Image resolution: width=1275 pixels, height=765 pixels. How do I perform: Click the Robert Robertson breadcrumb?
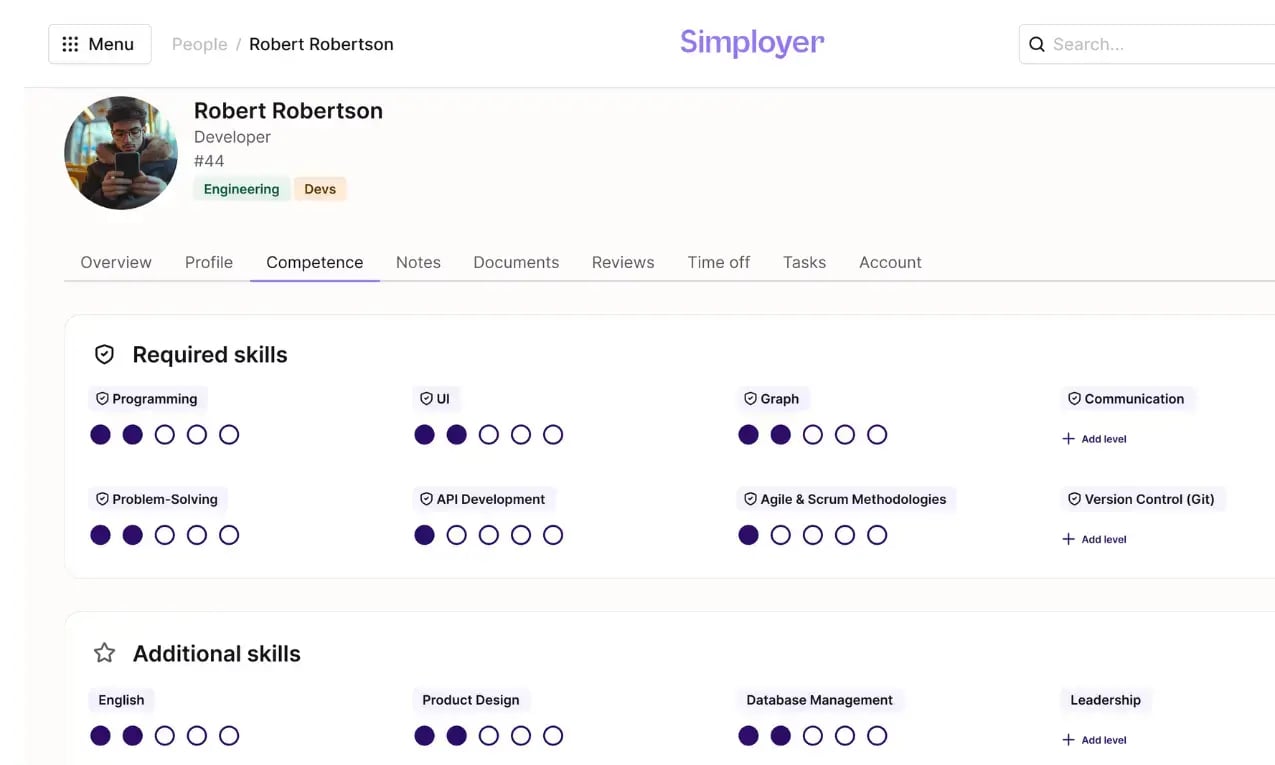tap(321, 44)
